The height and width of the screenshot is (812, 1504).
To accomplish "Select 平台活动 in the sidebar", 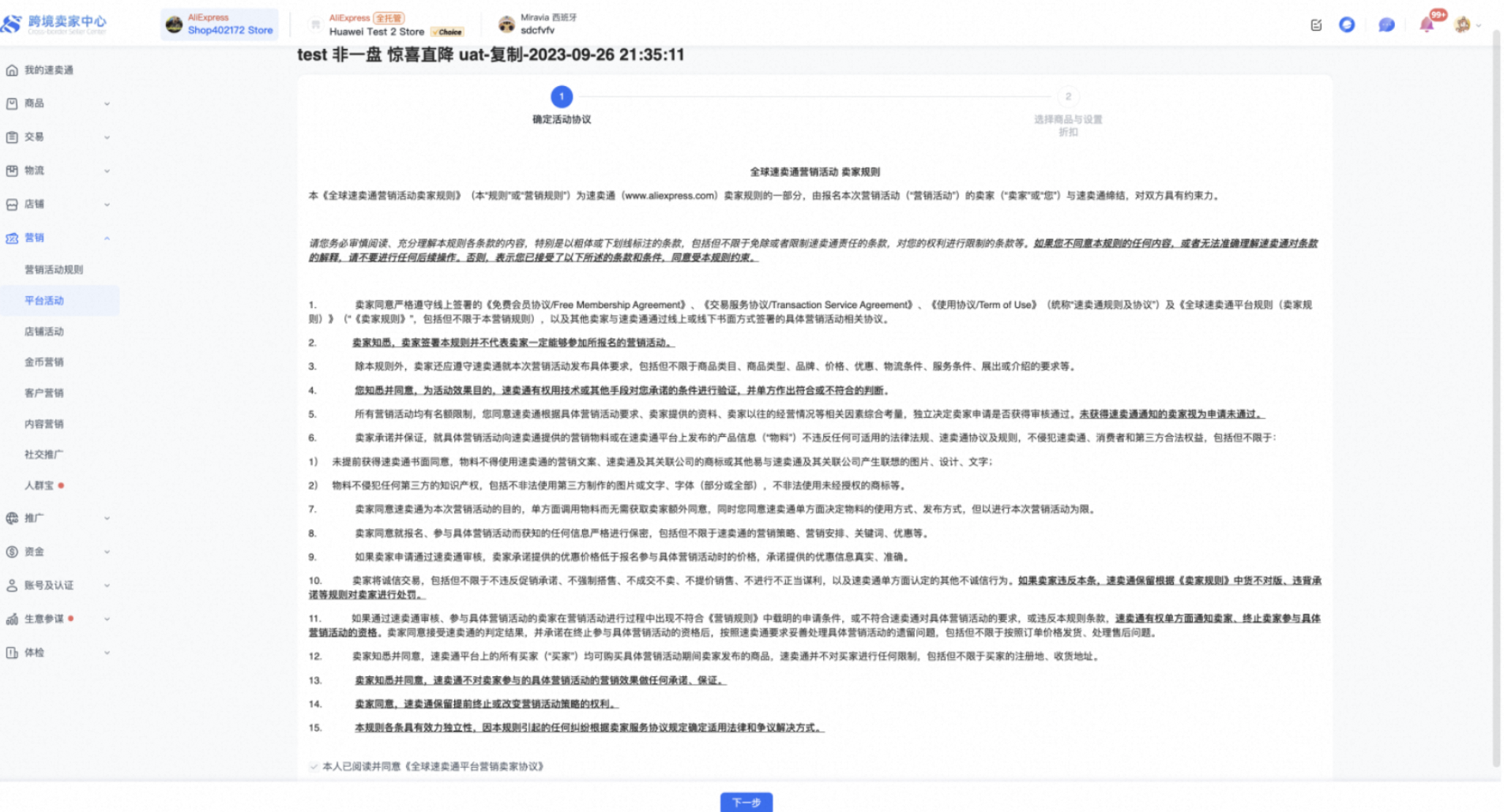I will (x=44, y=301).
